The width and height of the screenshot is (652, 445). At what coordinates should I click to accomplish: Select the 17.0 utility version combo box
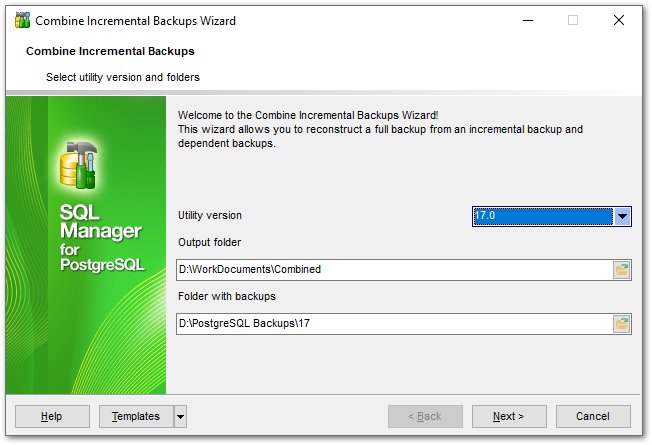(x=542, y=216)
